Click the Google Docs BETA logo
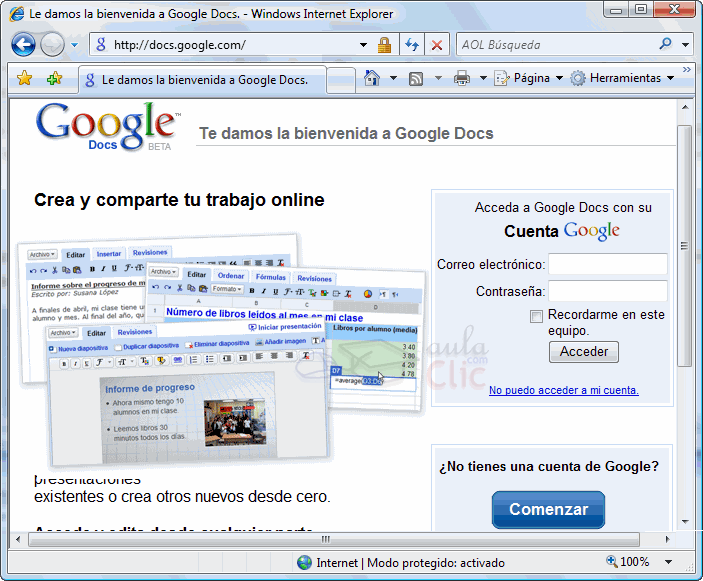The width and height of the screenshot is (703, 581). [x=108, y=126]
